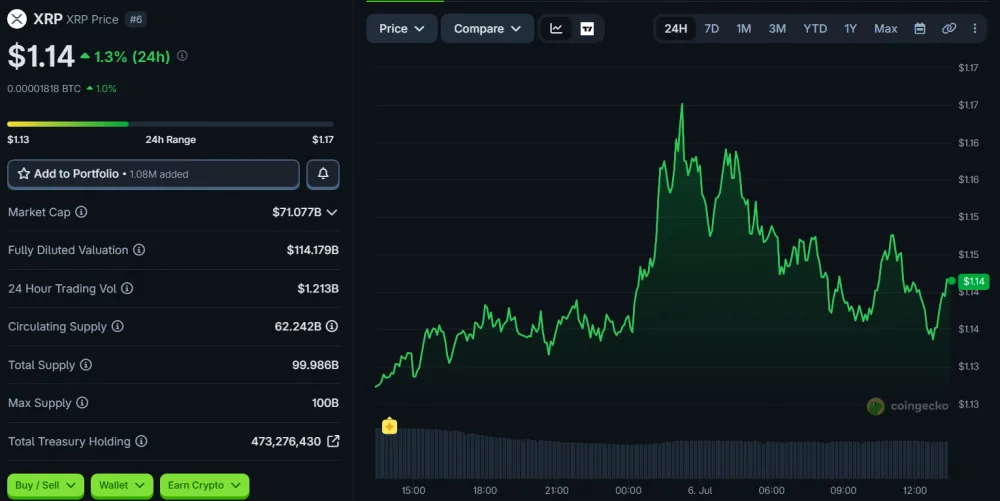1000x501 pixels.
Task: Open info icon beside 62.242B value
Action: 332,326
